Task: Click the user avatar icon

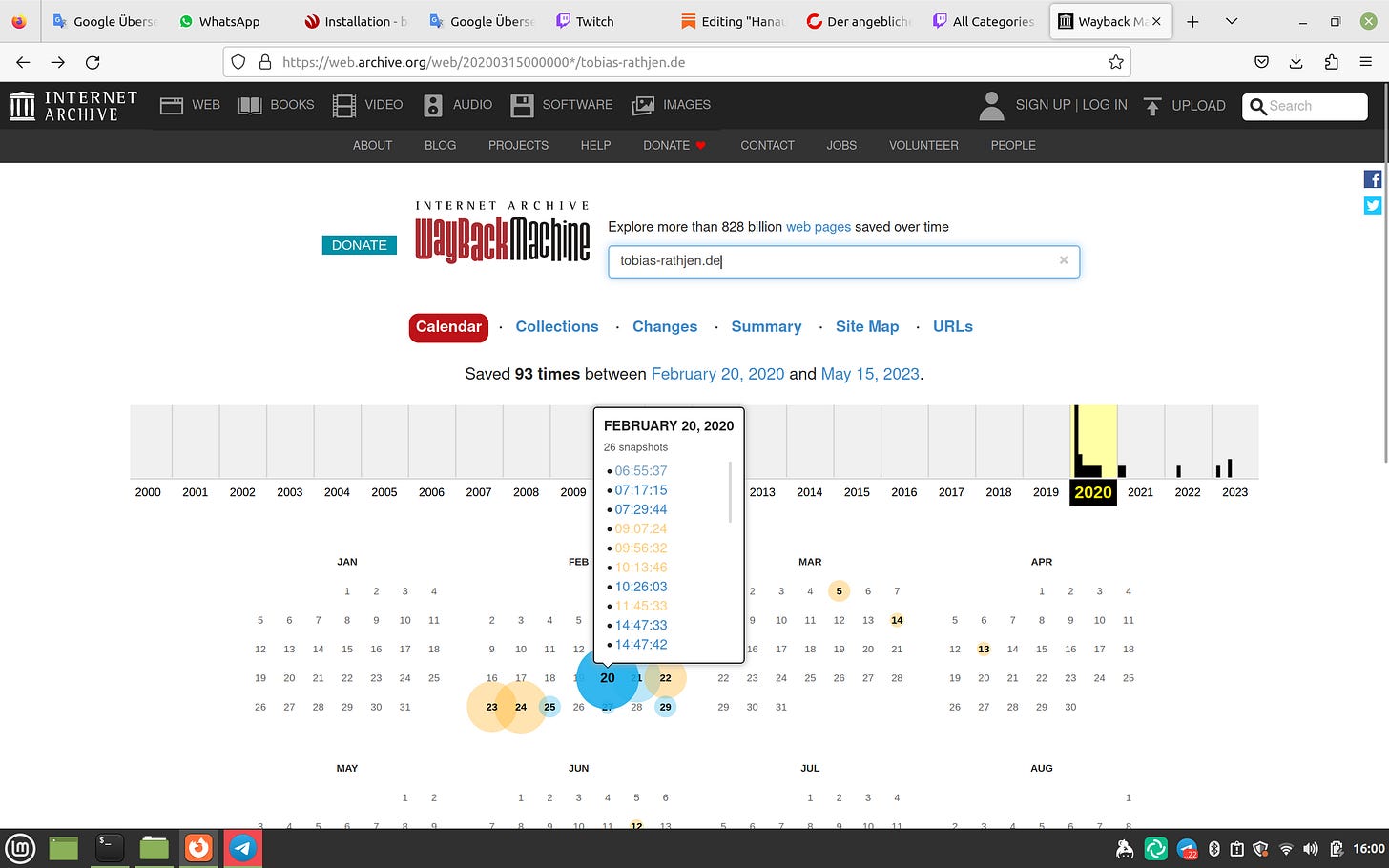Action: (x=991, y=106)
